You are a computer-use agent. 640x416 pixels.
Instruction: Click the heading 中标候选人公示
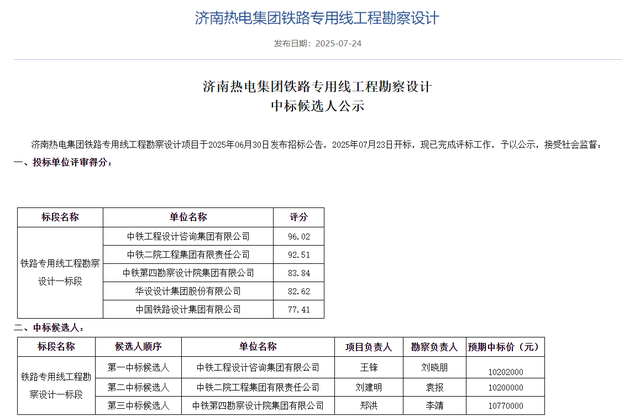point(317,106)
